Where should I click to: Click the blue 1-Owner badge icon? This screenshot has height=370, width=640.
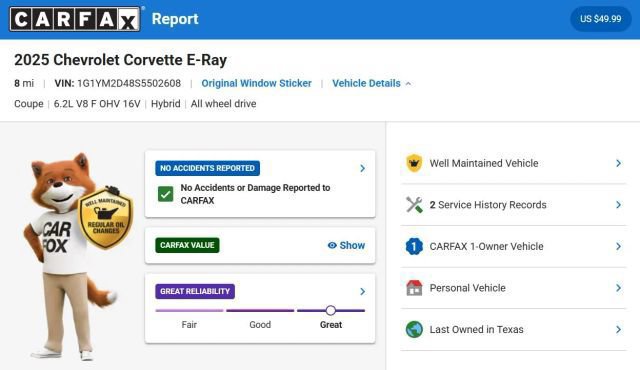tap(414, 246)
